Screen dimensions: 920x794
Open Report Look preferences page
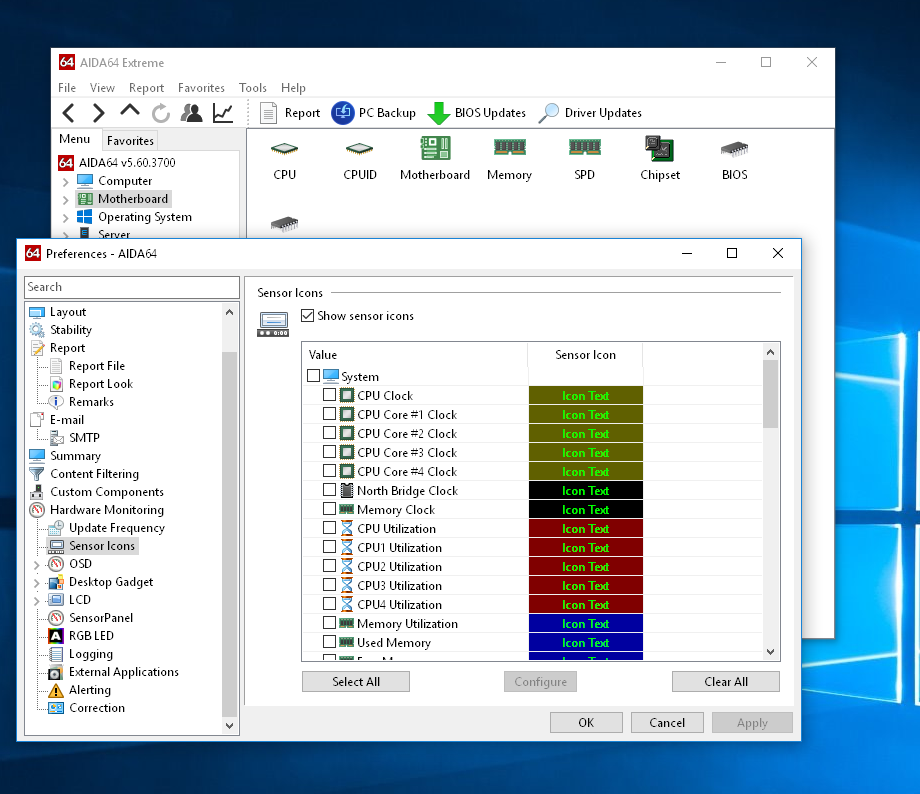pos(101,384)
